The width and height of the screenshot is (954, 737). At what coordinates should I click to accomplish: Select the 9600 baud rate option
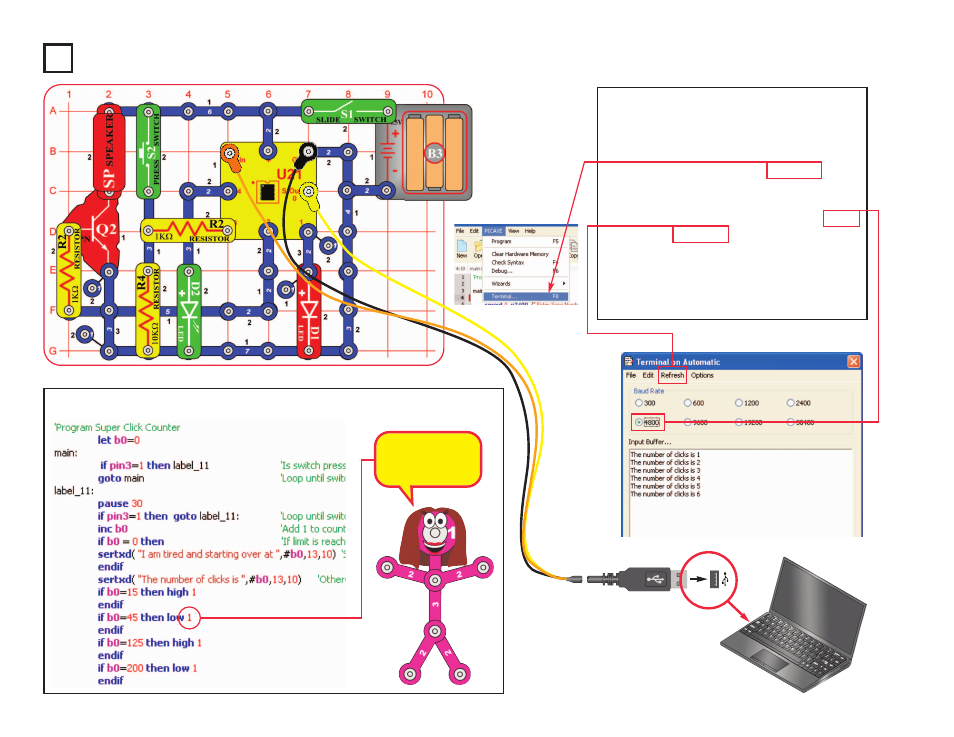pyautogui.click(x=696, y=422)
